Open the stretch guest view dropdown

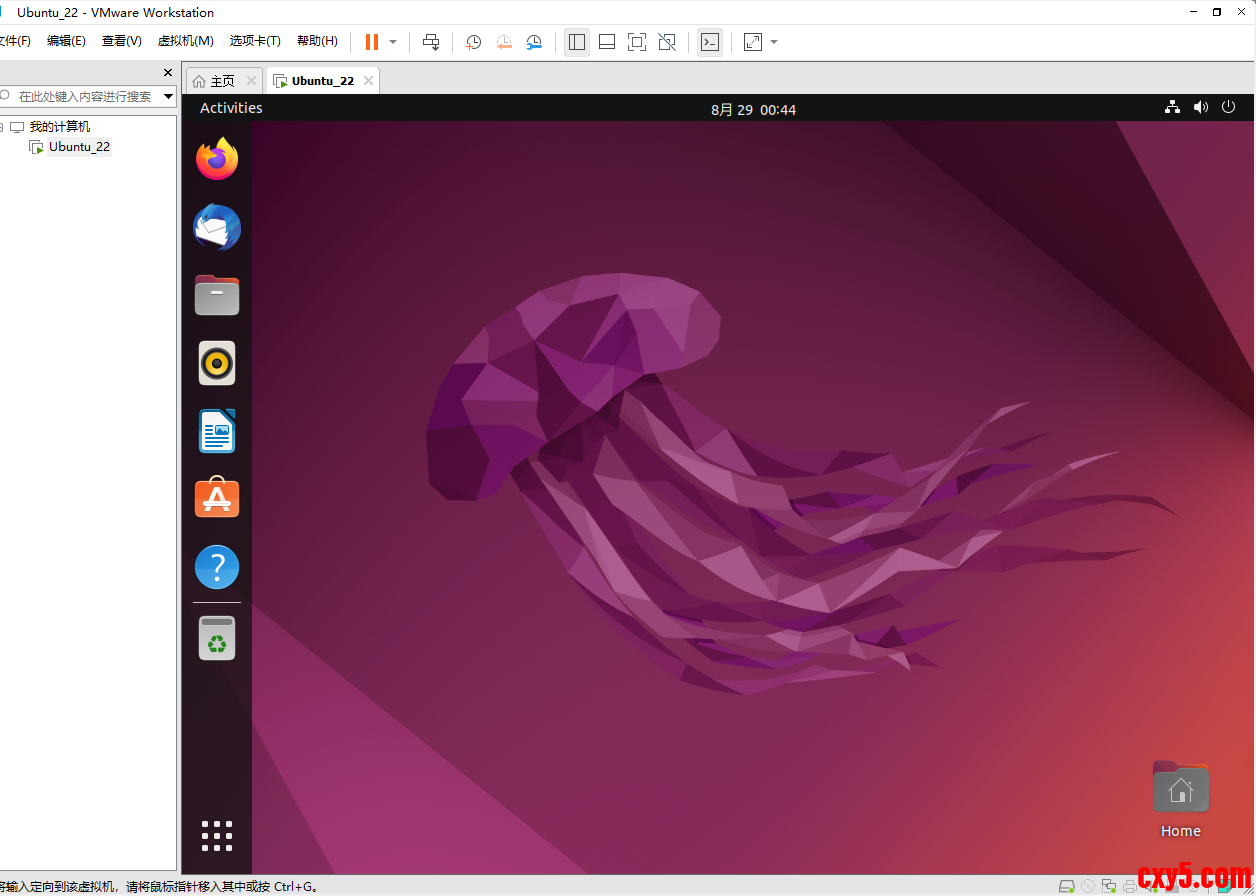pos(774,42)
